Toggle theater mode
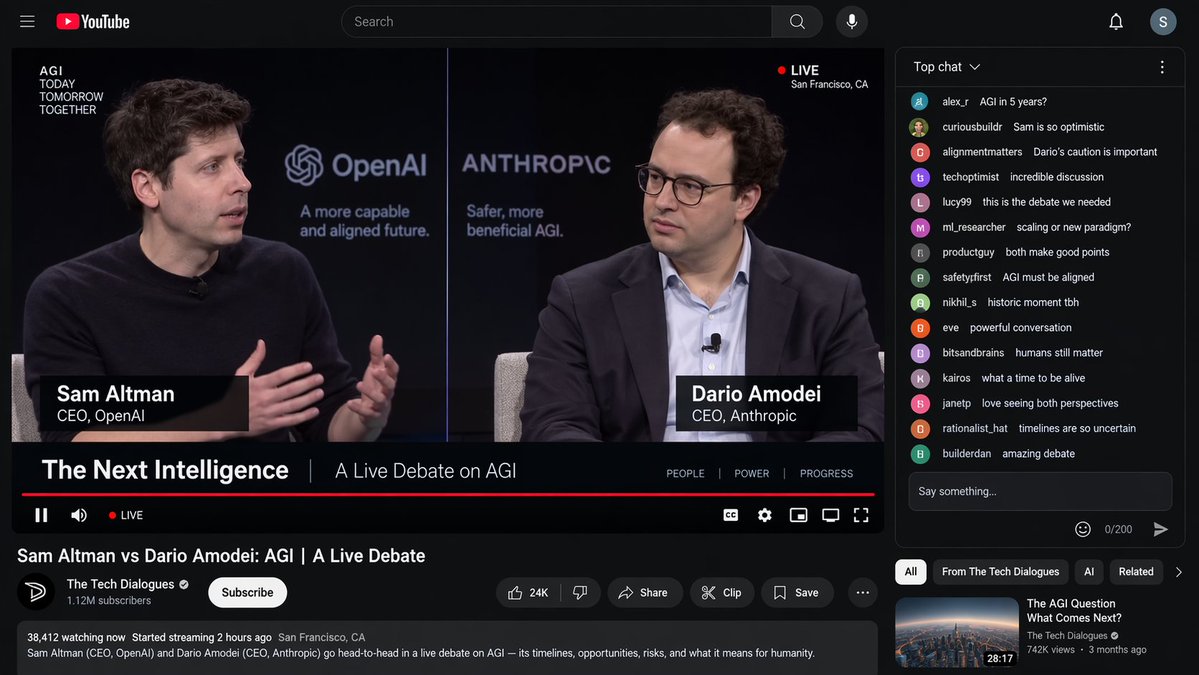This screenshot has height=675, width=1199. pos(830,515)
